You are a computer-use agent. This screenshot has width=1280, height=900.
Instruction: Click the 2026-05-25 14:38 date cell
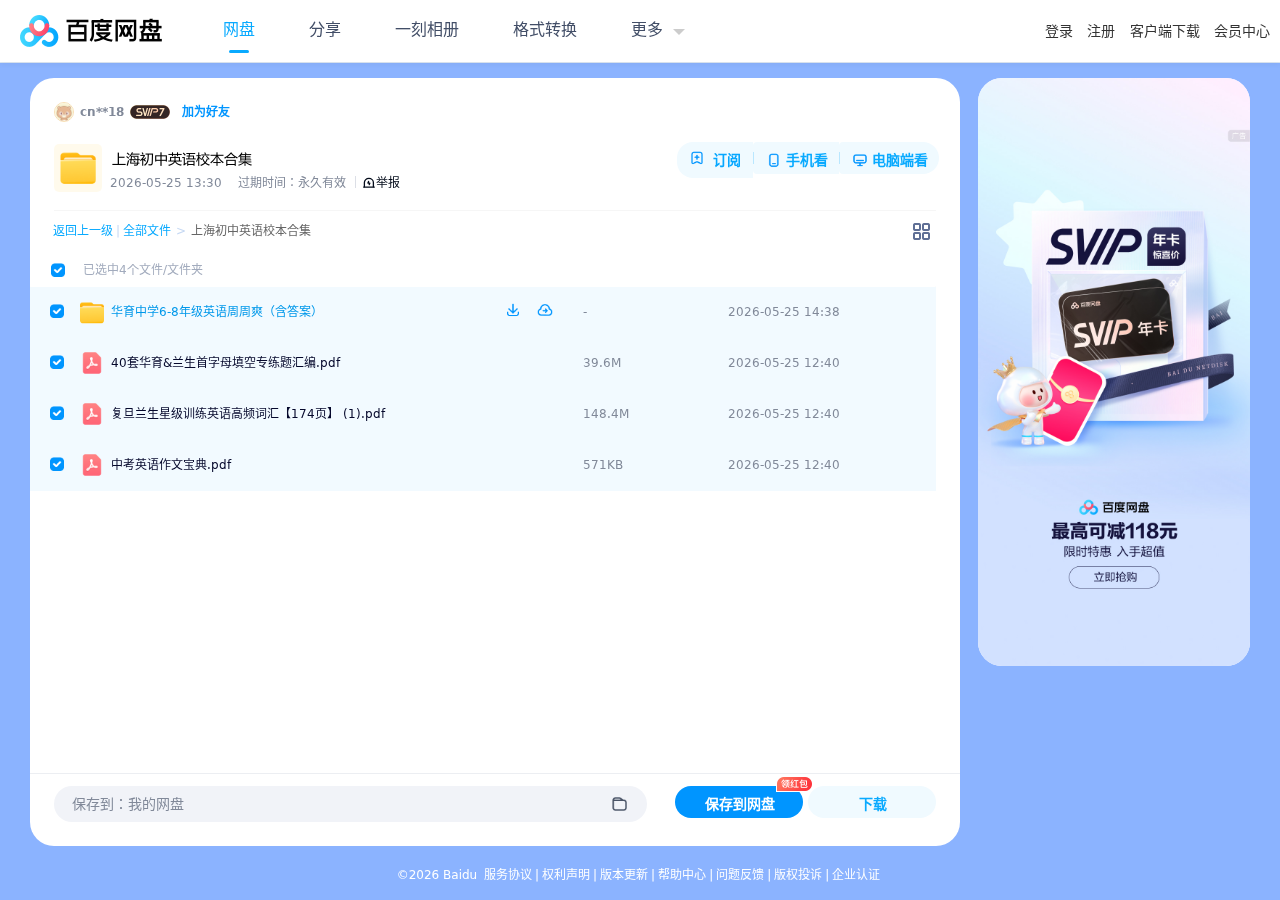coord(784,312)
